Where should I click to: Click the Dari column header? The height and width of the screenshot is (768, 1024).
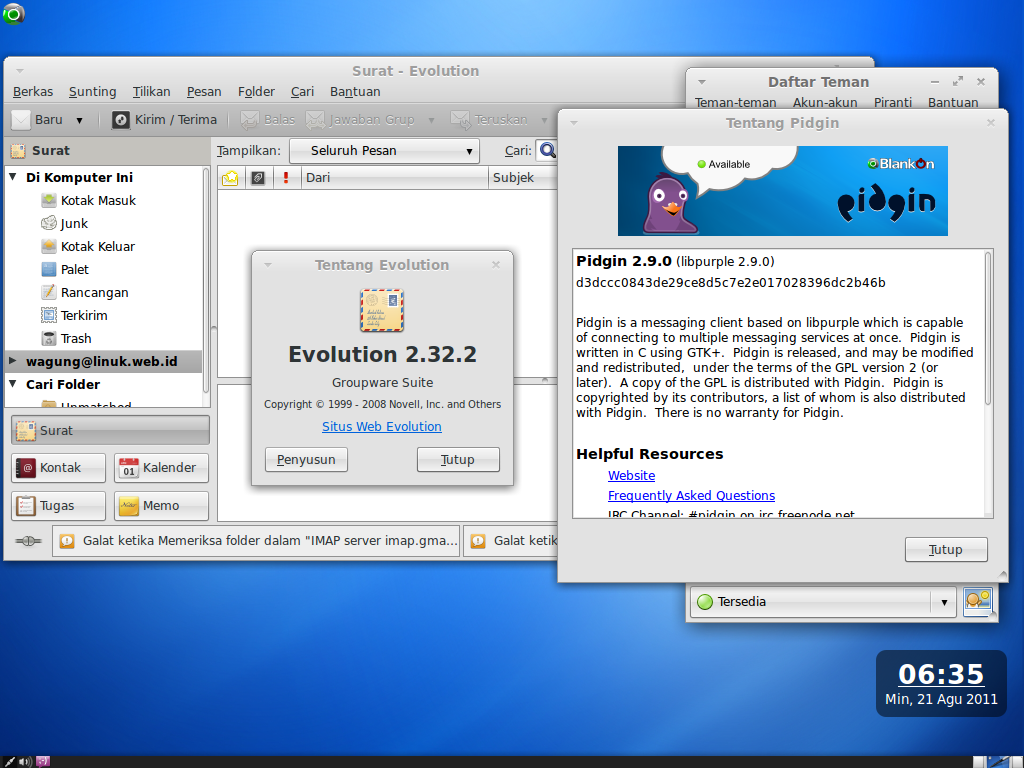tap(394, 178)
